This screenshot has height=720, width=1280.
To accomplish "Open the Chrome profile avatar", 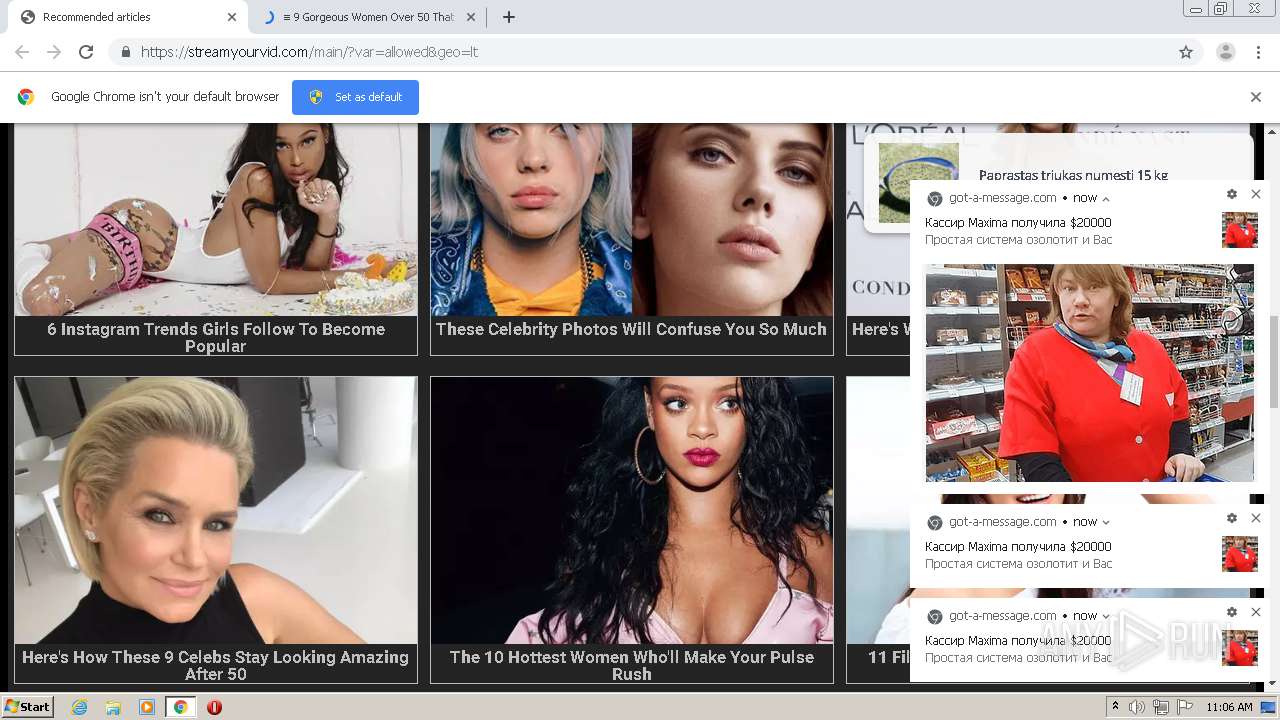I will pos(1225,52).
